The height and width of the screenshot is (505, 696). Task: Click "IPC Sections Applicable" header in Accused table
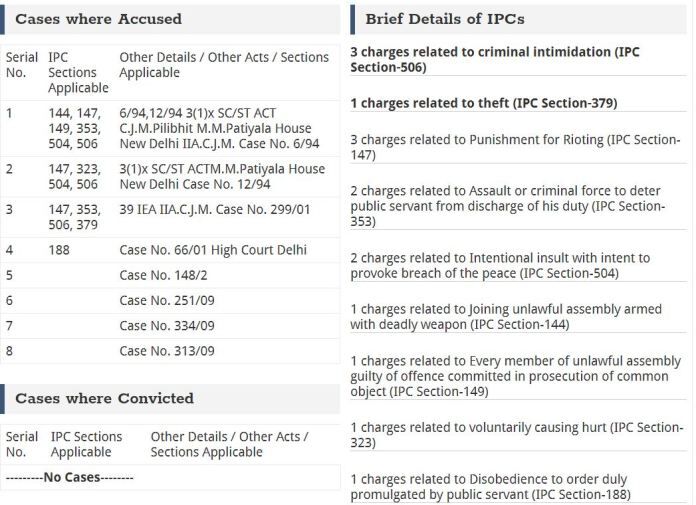(78, 73)
